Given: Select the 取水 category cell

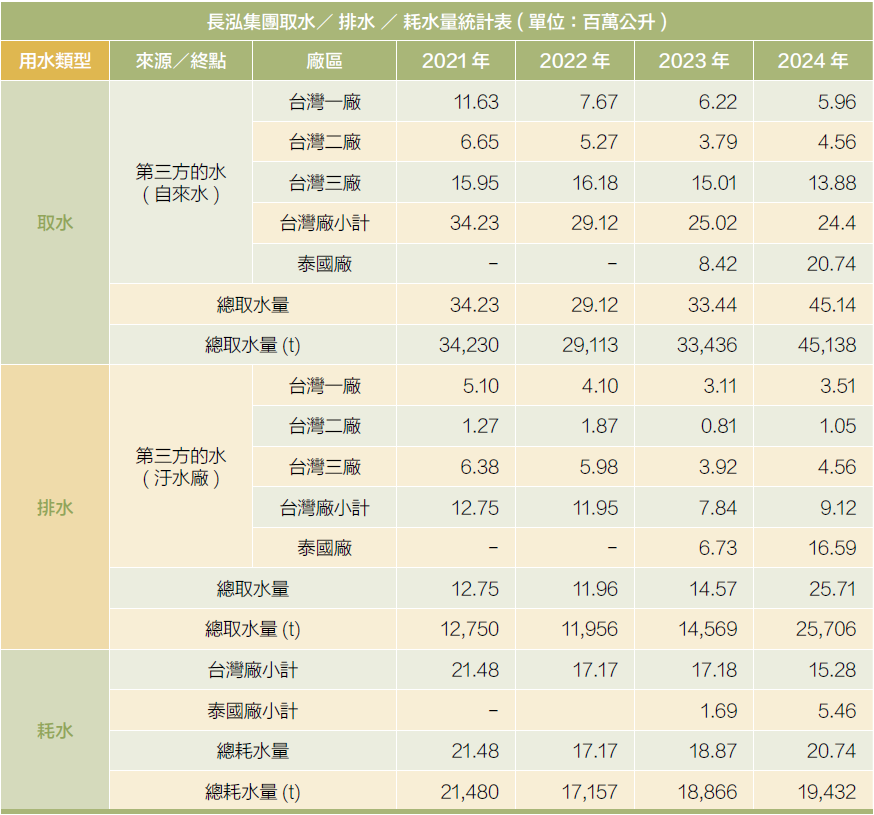Looking at the screenshot, I should 55,223.
